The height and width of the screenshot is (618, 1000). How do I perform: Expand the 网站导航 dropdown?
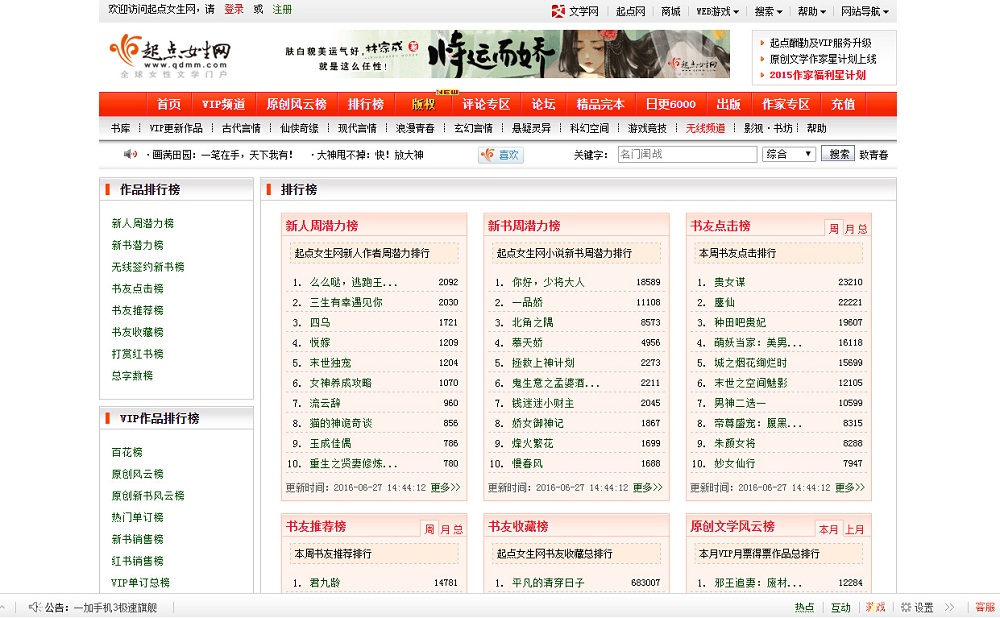click(865, 11)
